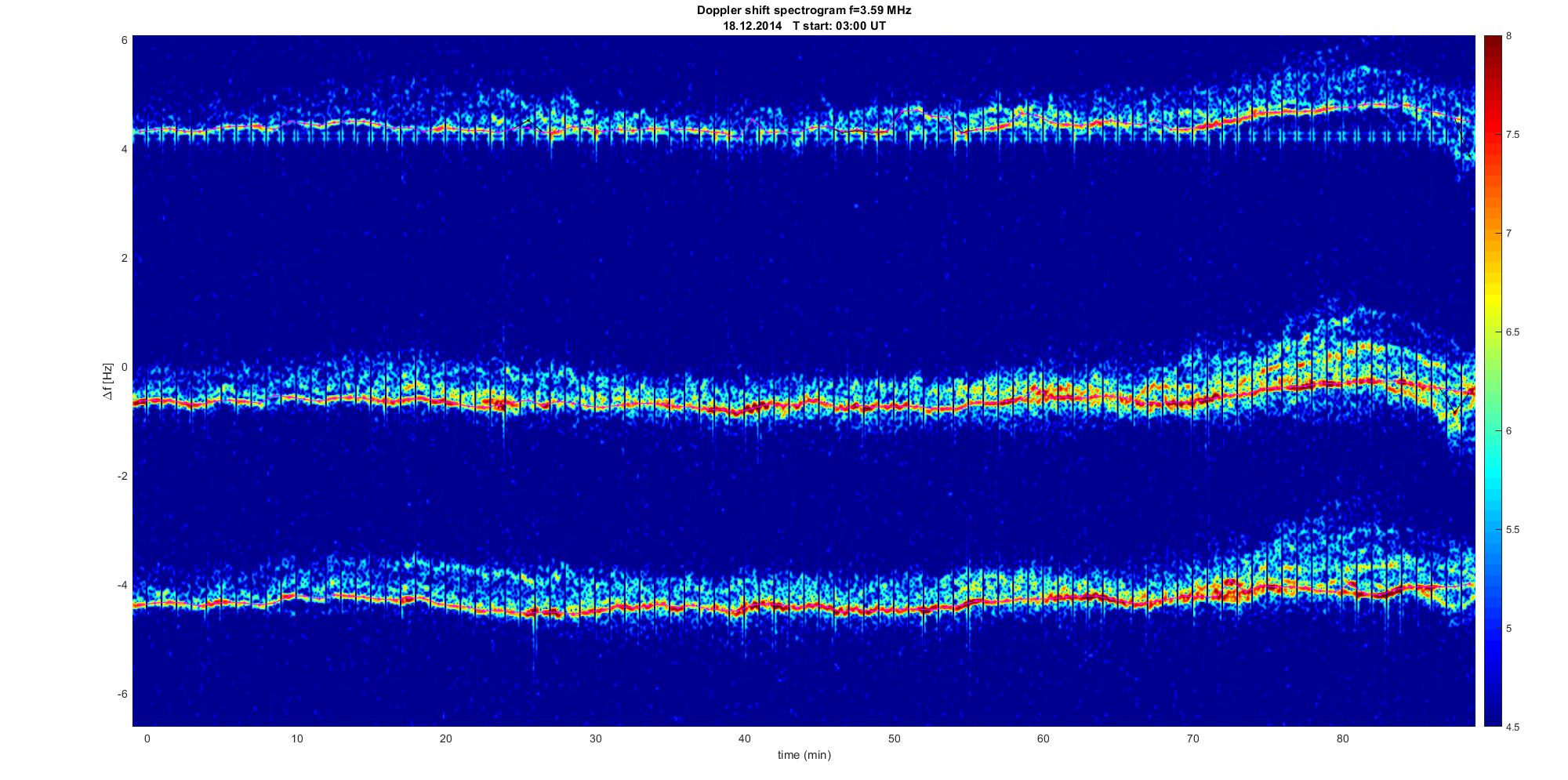Click the y-axis tick label '-4'
This screenshot has height=780, width=1568.
(x=122, y=585)
